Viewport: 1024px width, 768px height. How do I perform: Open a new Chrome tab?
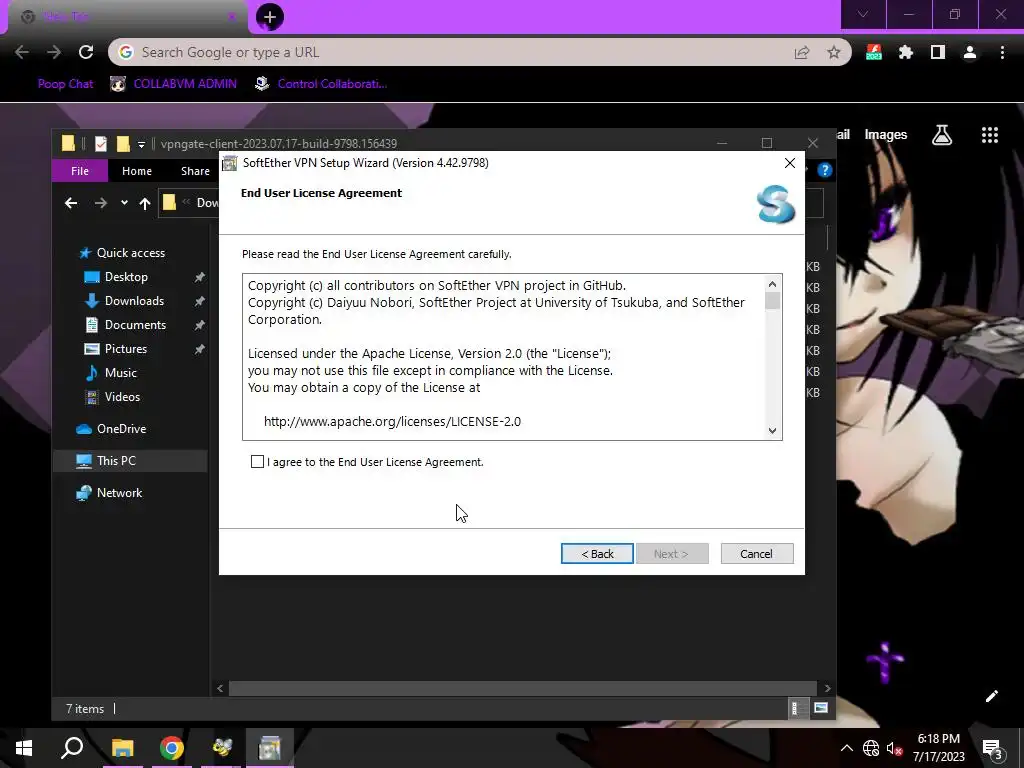[x=270, y=17]
